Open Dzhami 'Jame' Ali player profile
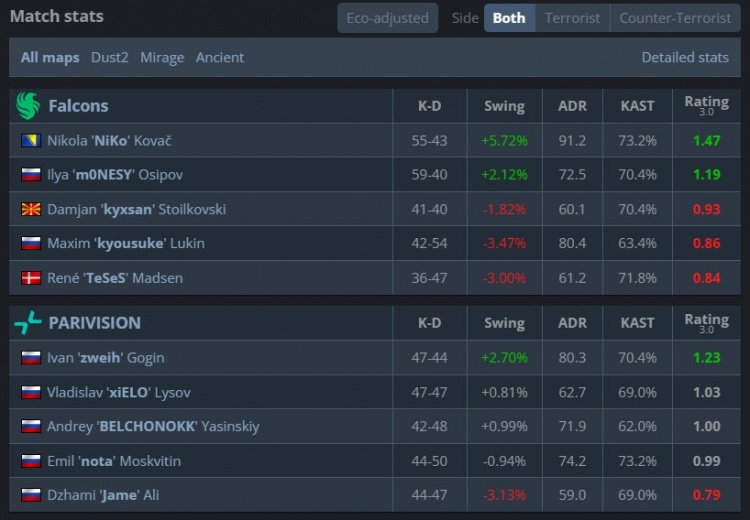 (x=103, y=496)
